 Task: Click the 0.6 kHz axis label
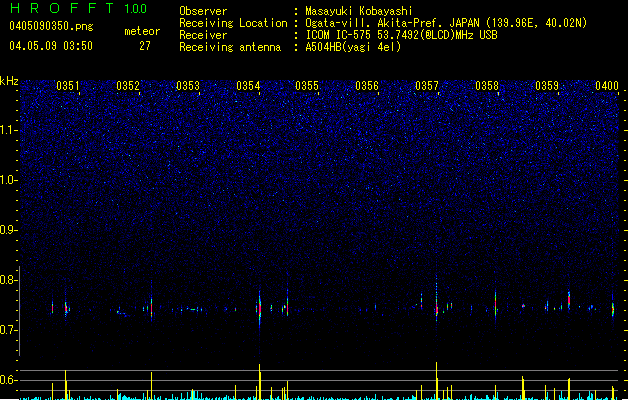pos(9,380)
